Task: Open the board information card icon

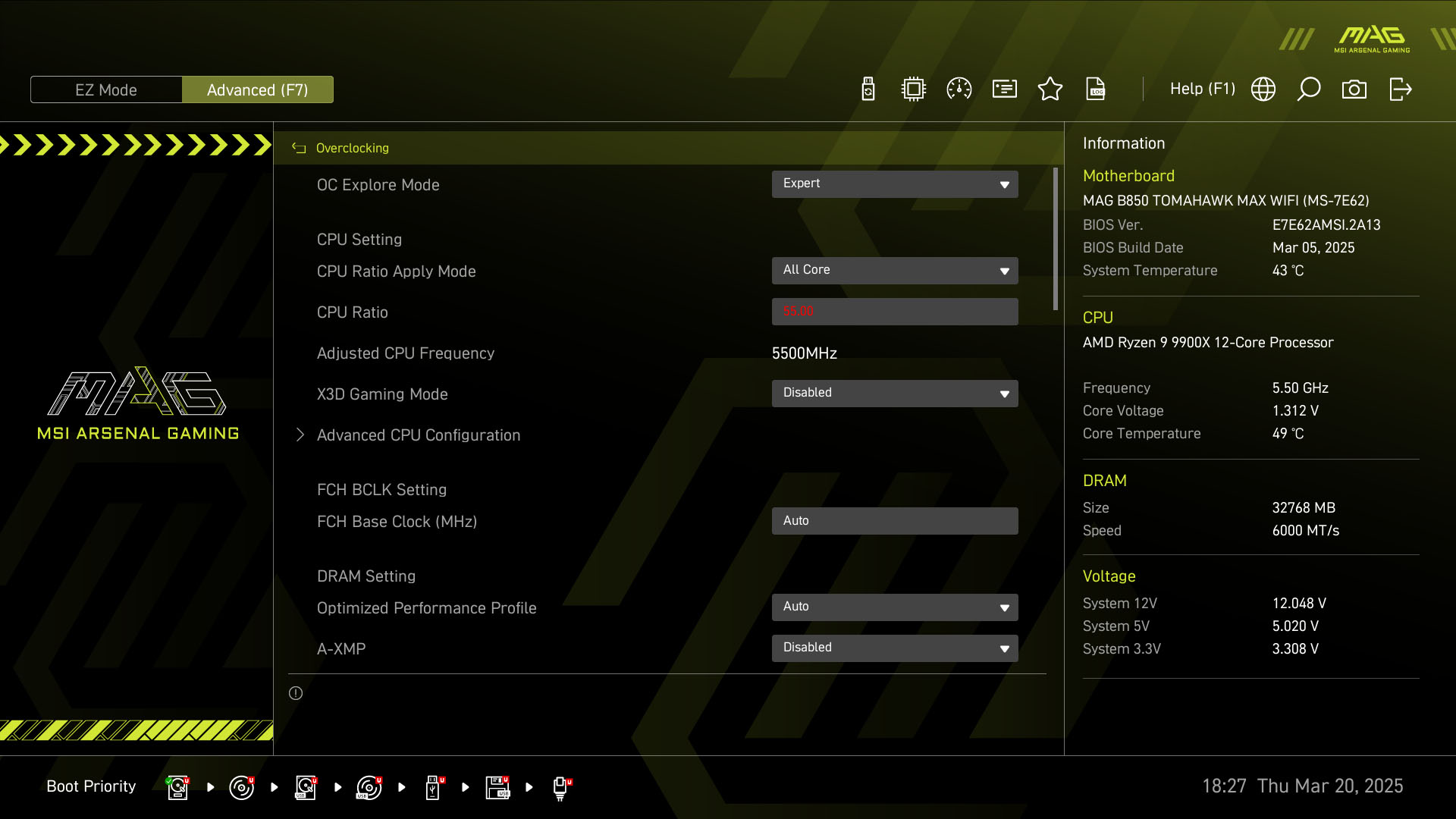Action: (1005, 89)
